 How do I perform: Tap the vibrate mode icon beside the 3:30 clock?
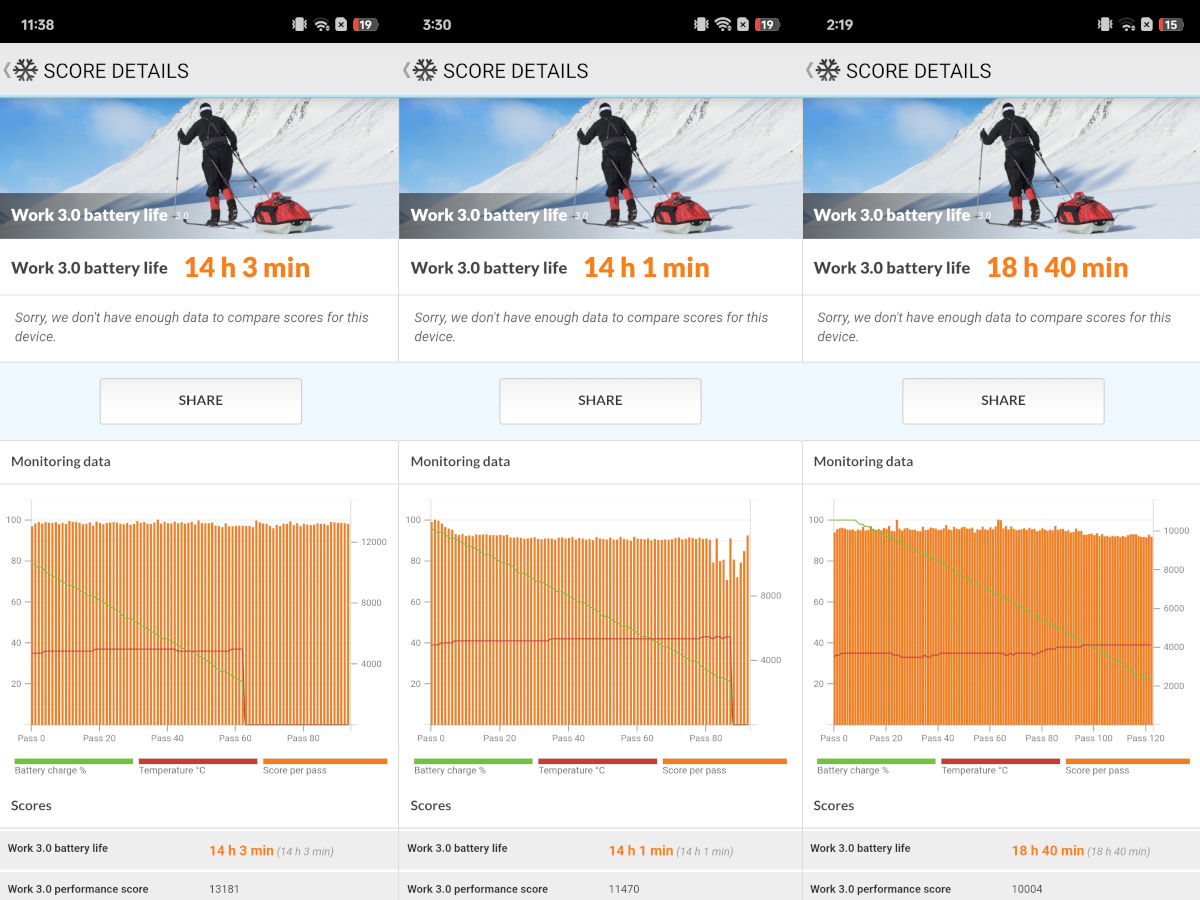pyautogui.click(x=700, y=24)
